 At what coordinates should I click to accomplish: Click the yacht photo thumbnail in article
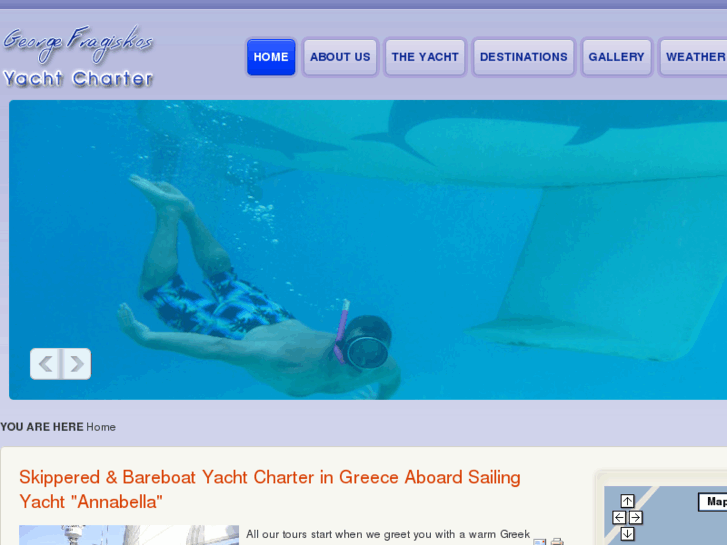[129, 535]
